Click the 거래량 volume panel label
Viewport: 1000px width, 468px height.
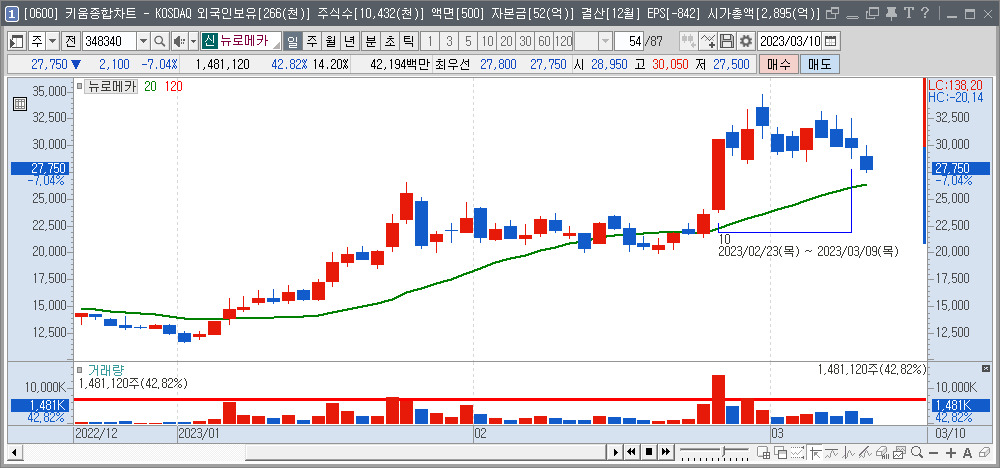click(x=105, y=370)
